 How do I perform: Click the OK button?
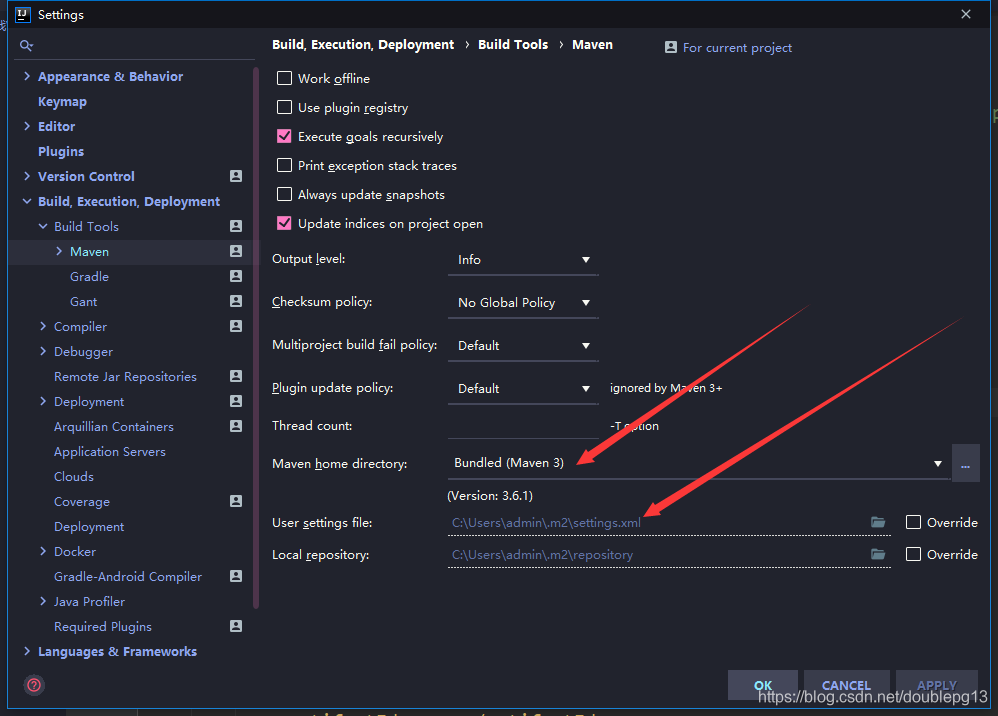pos(763,685)
